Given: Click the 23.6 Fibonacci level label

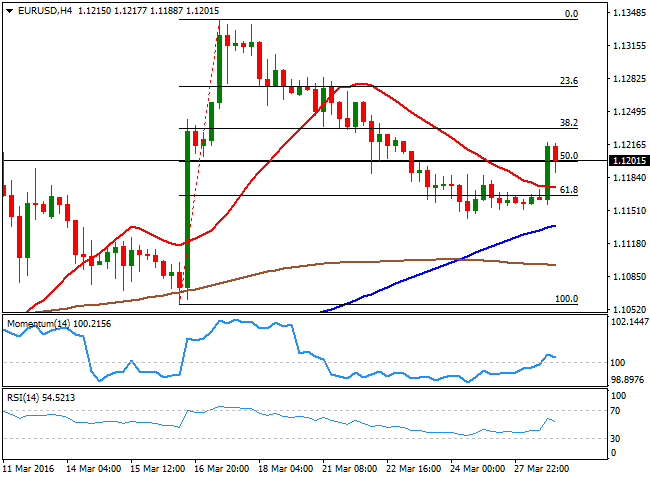Looking at the screenshot, I should [569, 81].
